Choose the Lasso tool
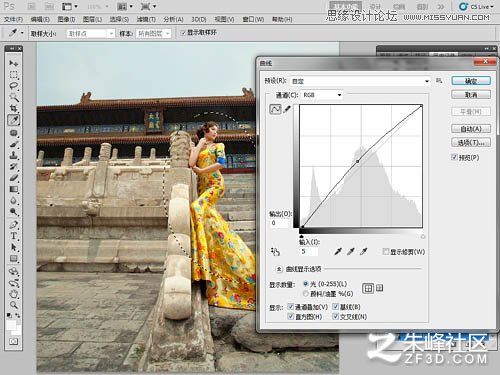 (x=14, y=86)
